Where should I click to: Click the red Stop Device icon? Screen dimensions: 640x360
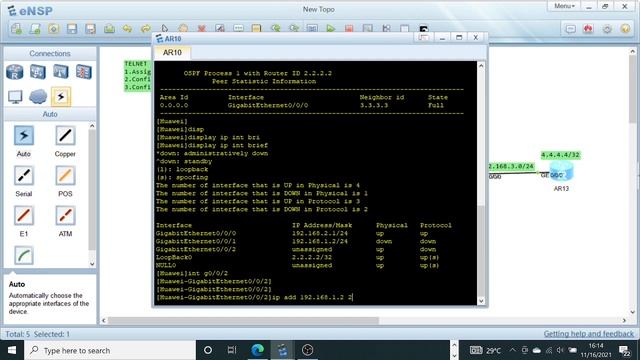coord(349,28)
